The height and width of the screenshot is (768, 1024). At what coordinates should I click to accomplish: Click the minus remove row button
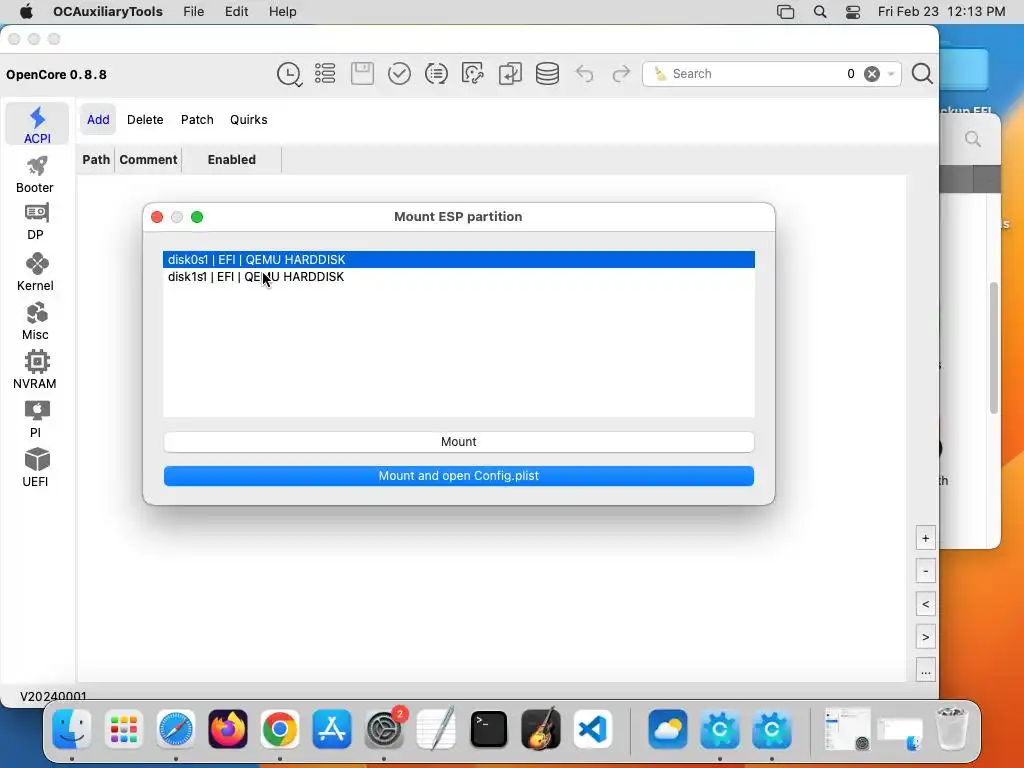(925, 571)
